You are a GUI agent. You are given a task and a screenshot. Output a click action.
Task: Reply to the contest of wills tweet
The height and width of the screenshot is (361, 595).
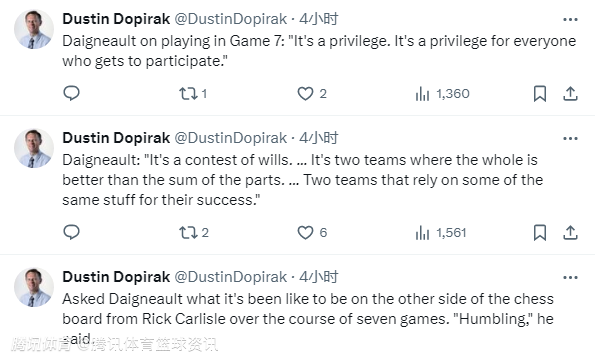click(x=71, y=232)
